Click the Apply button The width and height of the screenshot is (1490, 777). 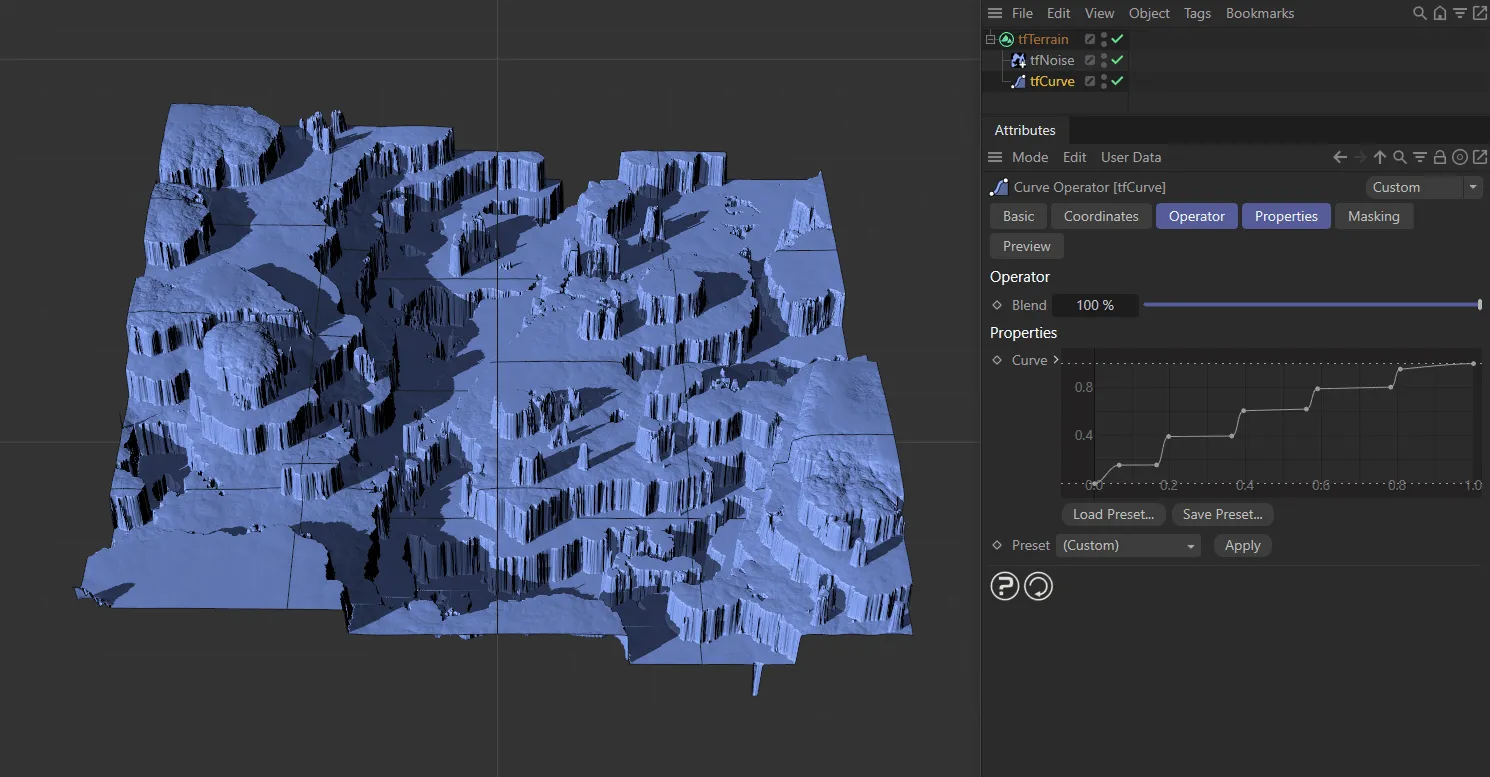pyautogui.click(x=1242, y=546)
